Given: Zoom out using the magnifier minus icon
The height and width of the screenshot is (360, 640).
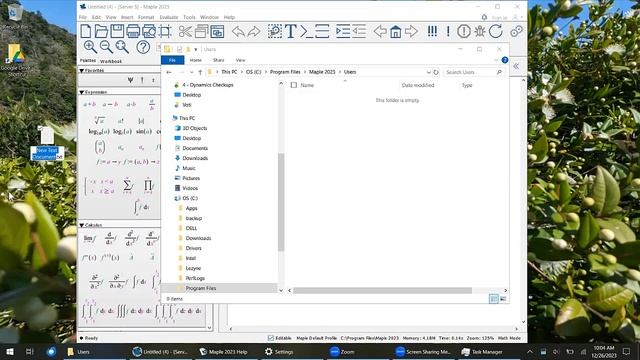Looking at the screenshot, I should click(106, 47).
